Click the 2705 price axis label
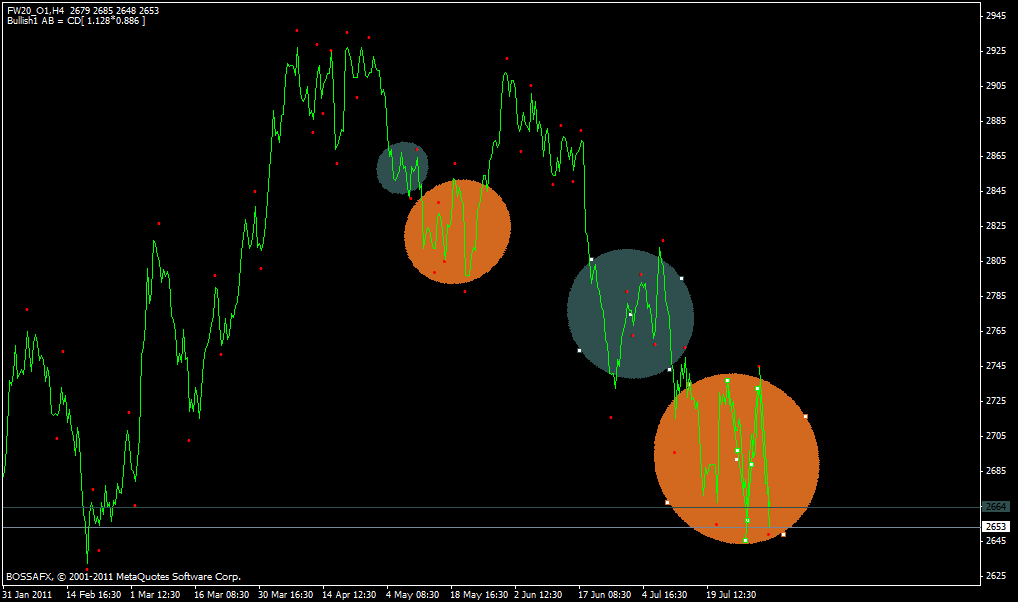The height and width of the screenshot is (602, 1018). click(x=996, y=436)
